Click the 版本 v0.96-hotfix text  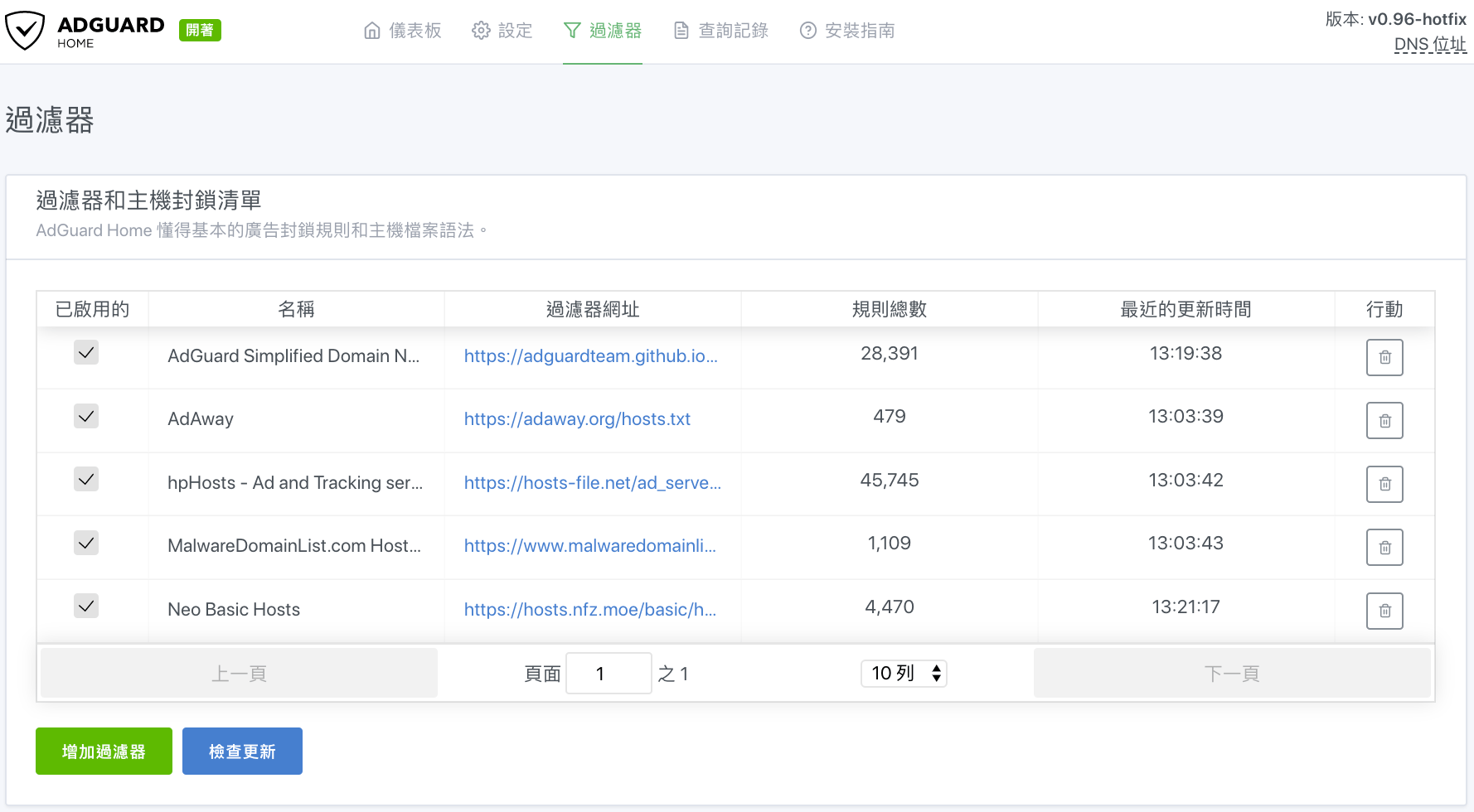point(1396,19)
